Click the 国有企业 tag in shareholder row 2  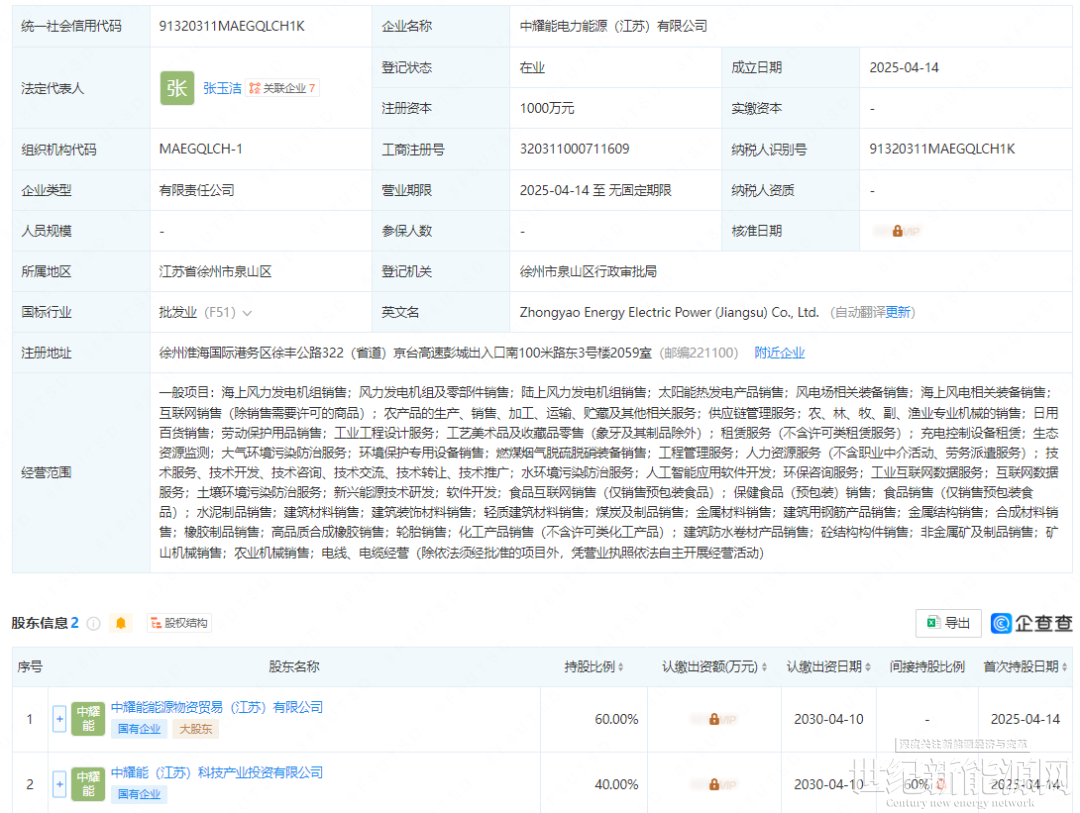pyautogui.click(x=138, y=794)
